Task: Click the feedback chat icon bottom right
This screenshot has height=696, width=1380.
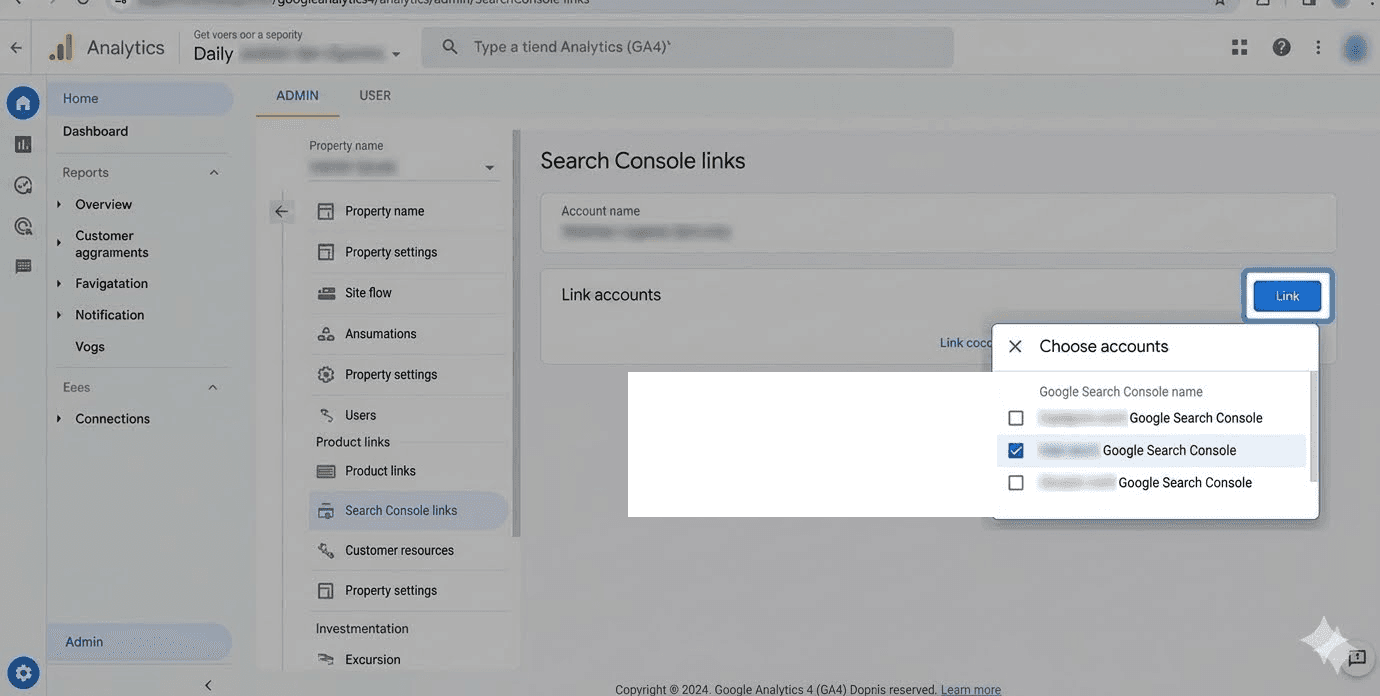Action: pyautogui.click(x=1356, y=658)
